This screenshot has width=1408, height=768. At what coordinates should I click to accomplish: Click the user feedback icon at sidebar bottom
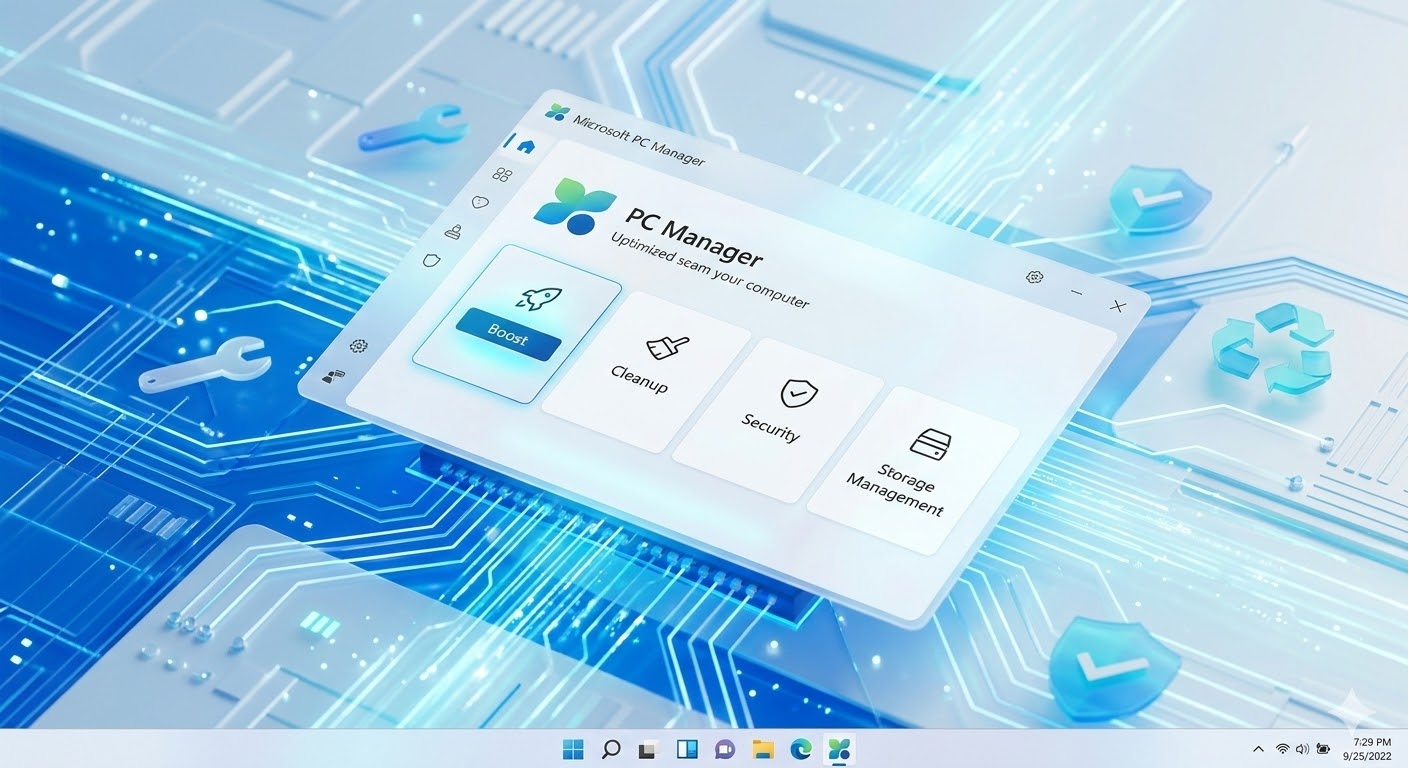(x=333, y=375)
